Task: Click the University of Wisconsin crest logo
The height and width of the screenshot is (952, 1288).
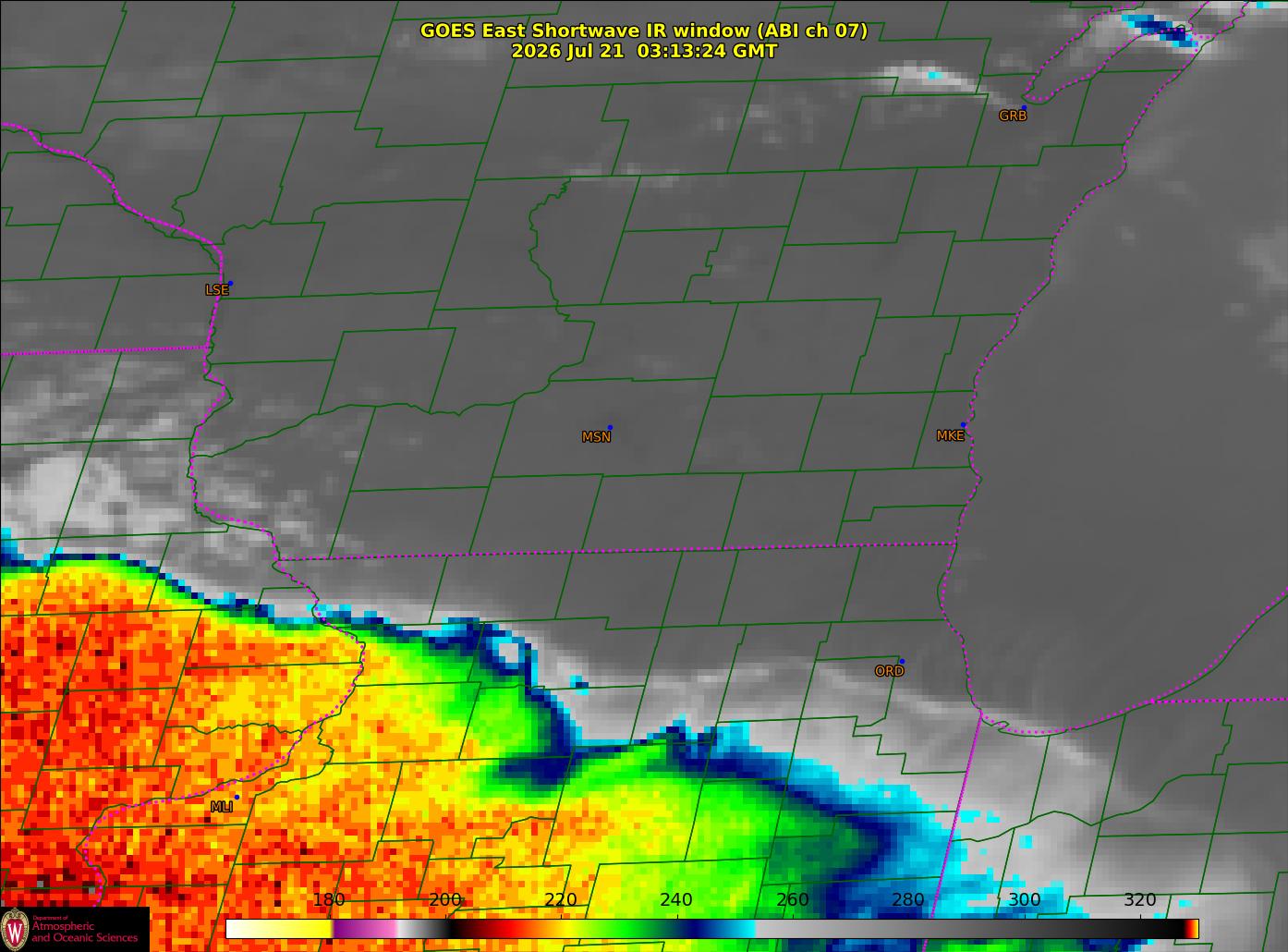Action: tap(16, 928)
